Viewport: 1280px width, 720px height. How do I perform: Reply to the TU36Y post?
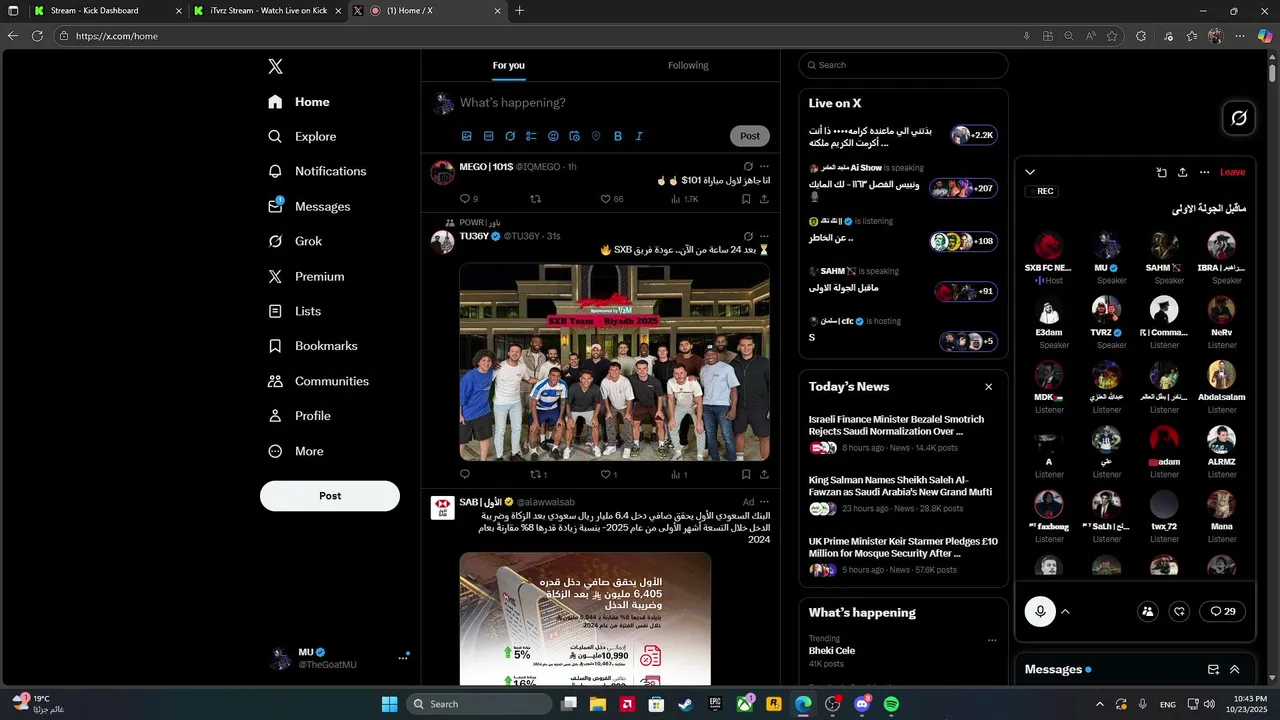[x=465, y=474]
